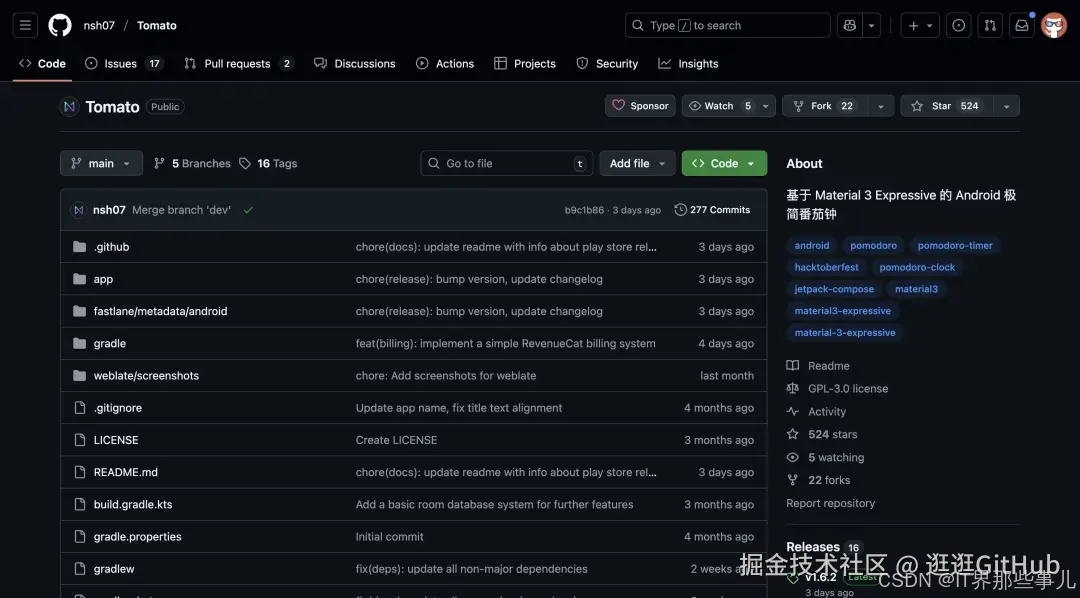Click Report repository link
The width and height of the screenshot is (1080, 598).
coord(831,503)
